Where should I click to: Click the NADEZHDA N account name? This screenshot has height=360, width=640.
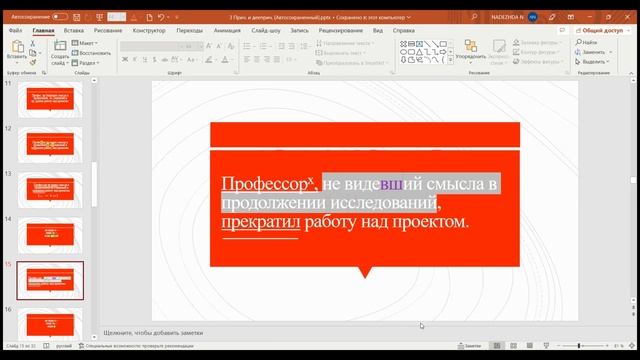(507, 17)
